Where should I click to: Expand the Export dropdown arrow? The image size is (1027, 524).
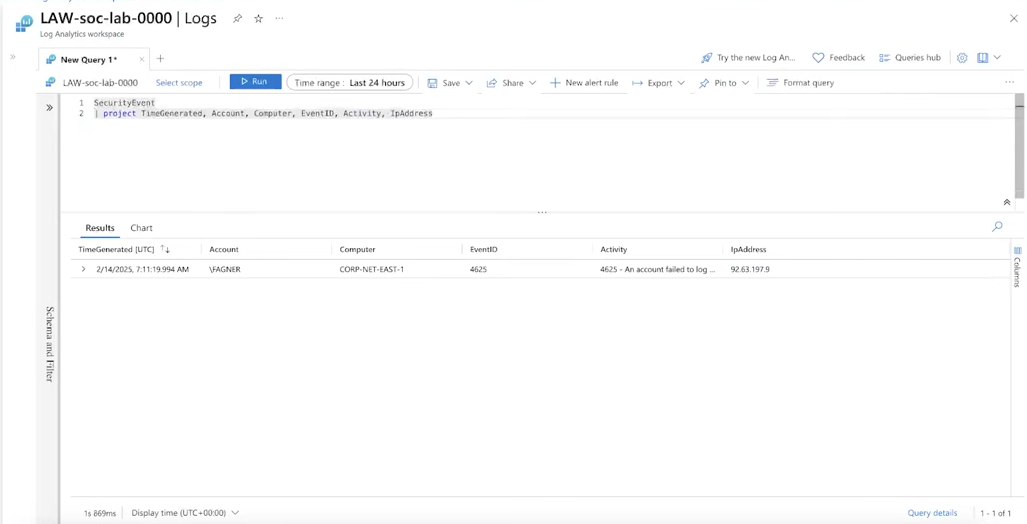(681, 83)
